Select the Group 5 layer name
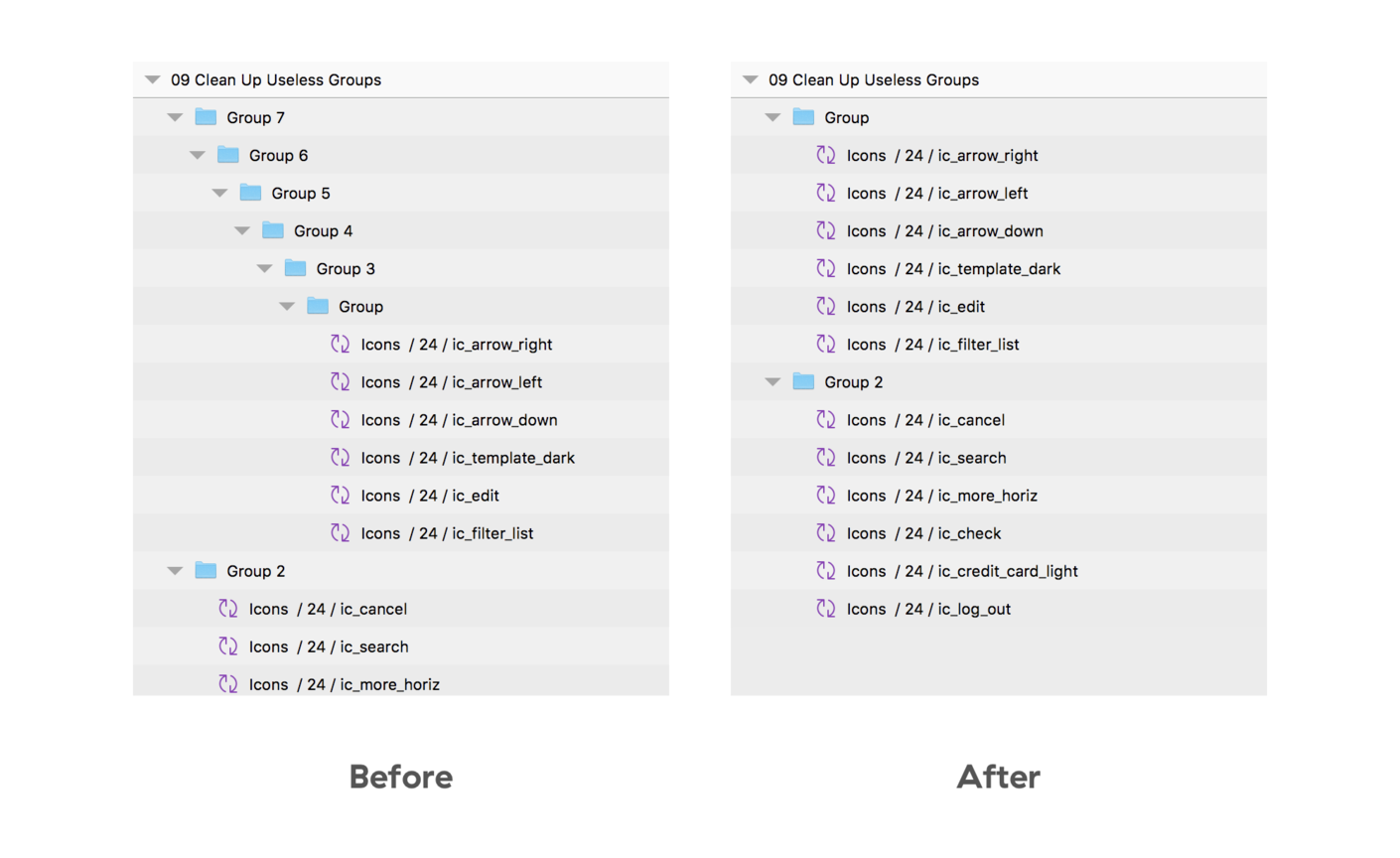1400x858 pixels. point(300,194)
